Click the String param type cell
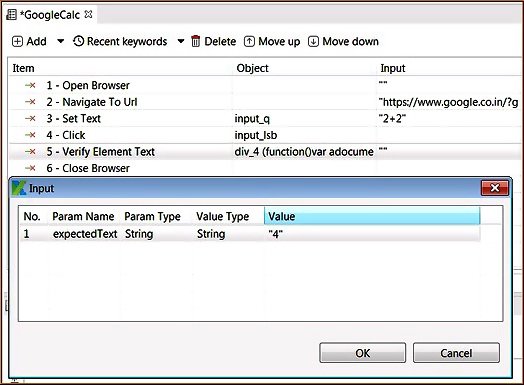Viewport: 524px width, 385px height. (157, 234)
